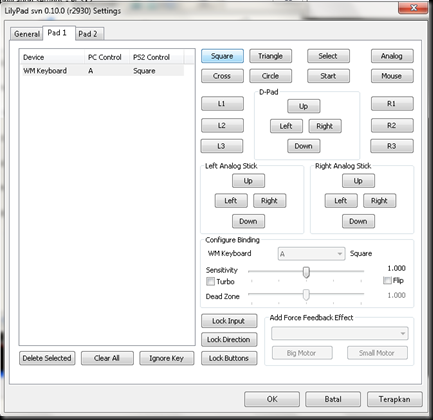
Task: Switch to the General tab
Action: coord(27,34)
